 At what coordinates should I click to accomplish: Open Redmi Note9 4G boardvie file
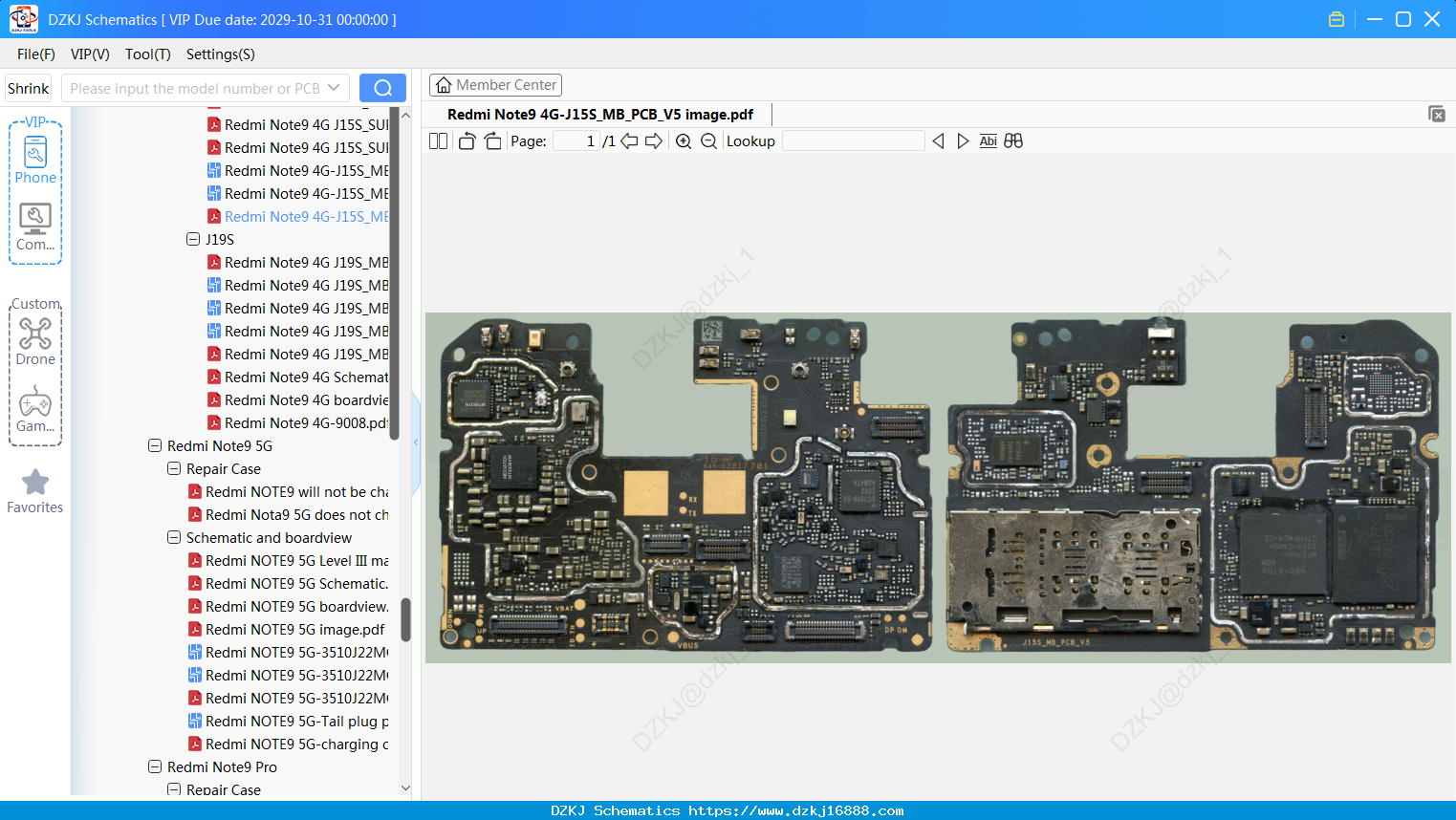click(298, 400)
